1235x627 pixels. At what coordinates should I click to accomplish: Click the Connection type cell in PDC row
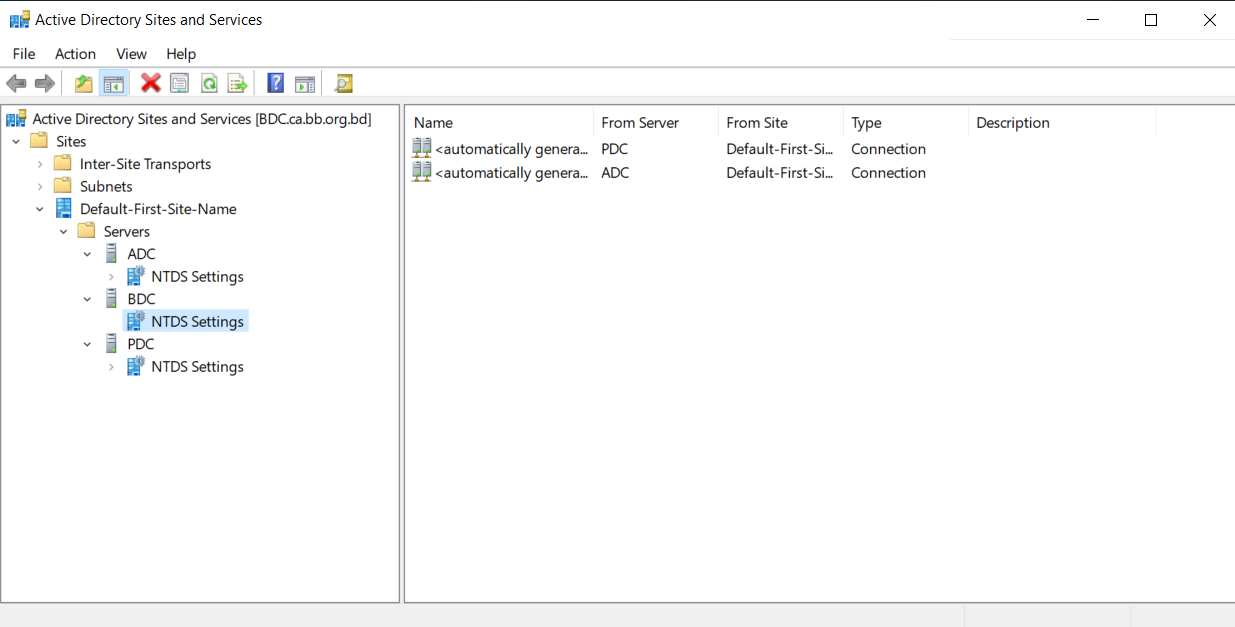point(888,149)
